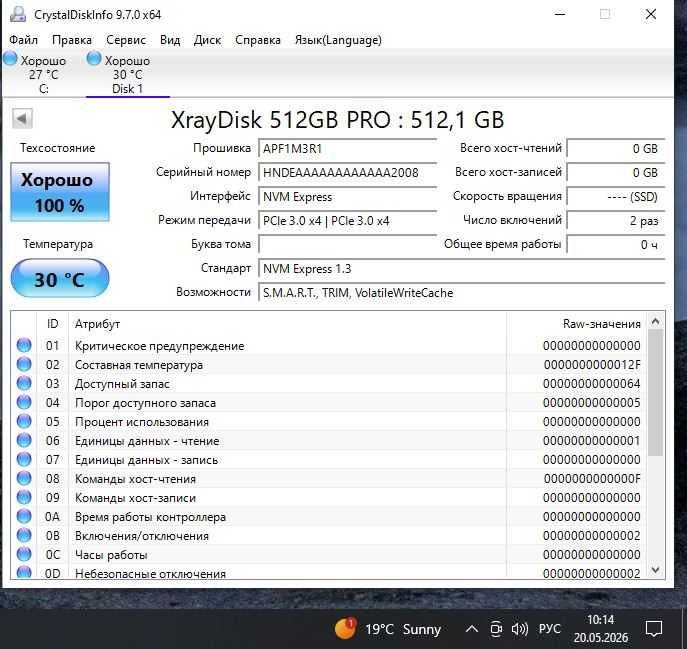Click the attribute list scroll up arrow
Image resolution: width=687 pixels, height=649 pixels.
pyautogui.click(x=655, y=321)
